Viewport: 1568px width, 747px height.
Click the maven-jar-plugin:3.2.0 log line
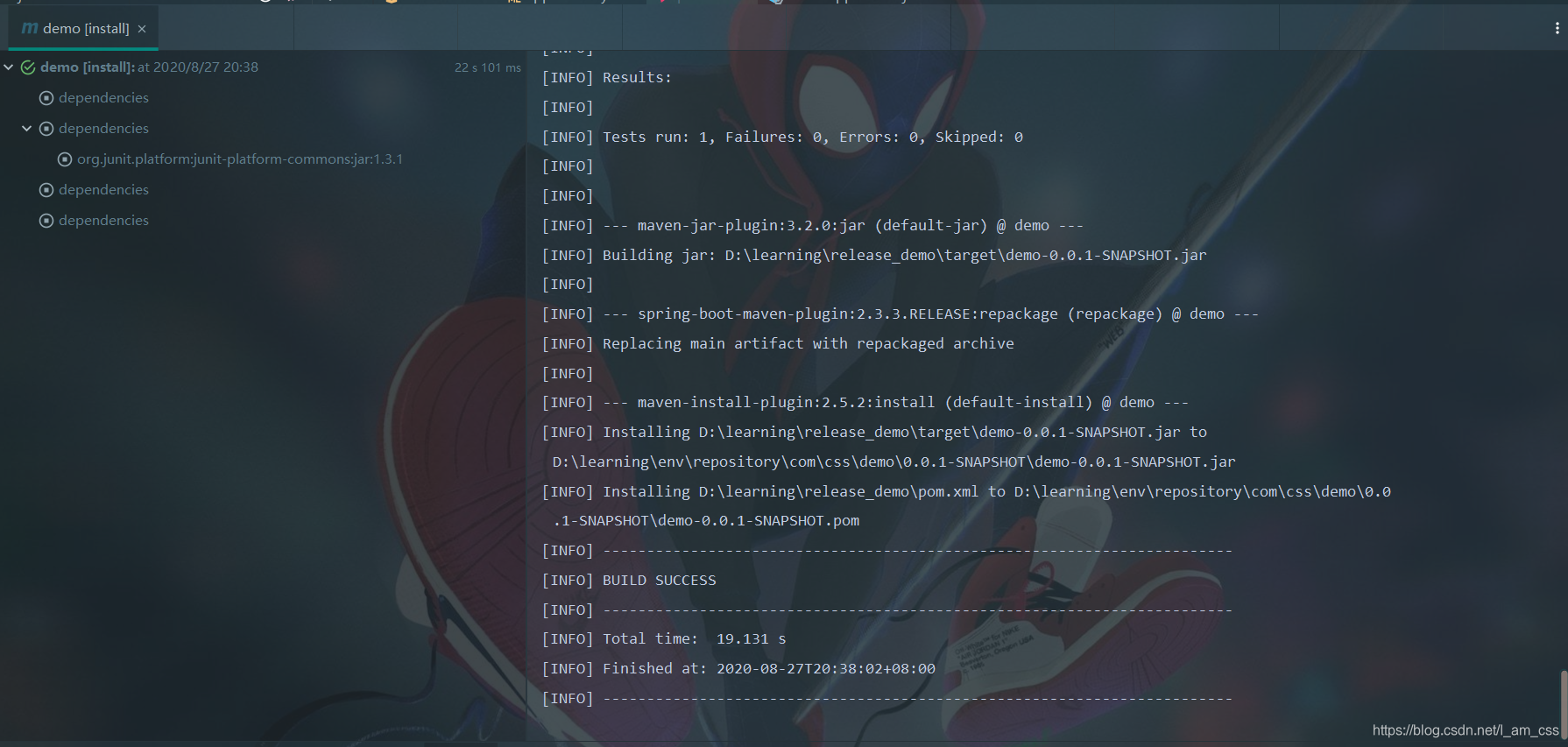813,226
